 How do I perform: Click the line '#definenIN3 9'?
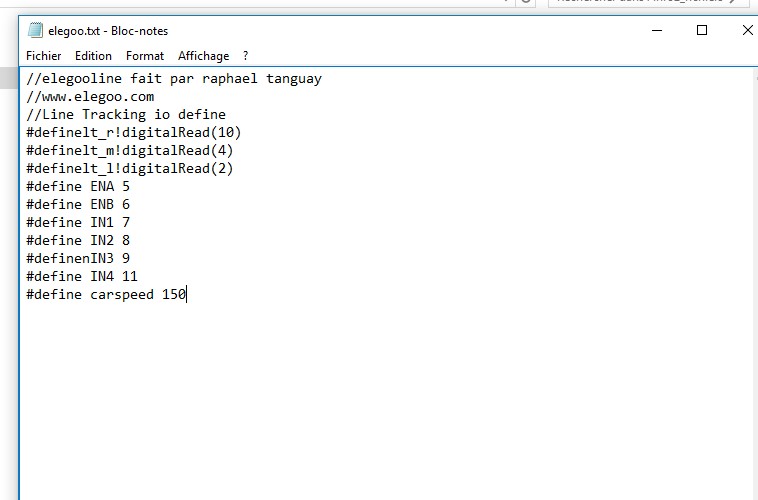pos(78,258)
